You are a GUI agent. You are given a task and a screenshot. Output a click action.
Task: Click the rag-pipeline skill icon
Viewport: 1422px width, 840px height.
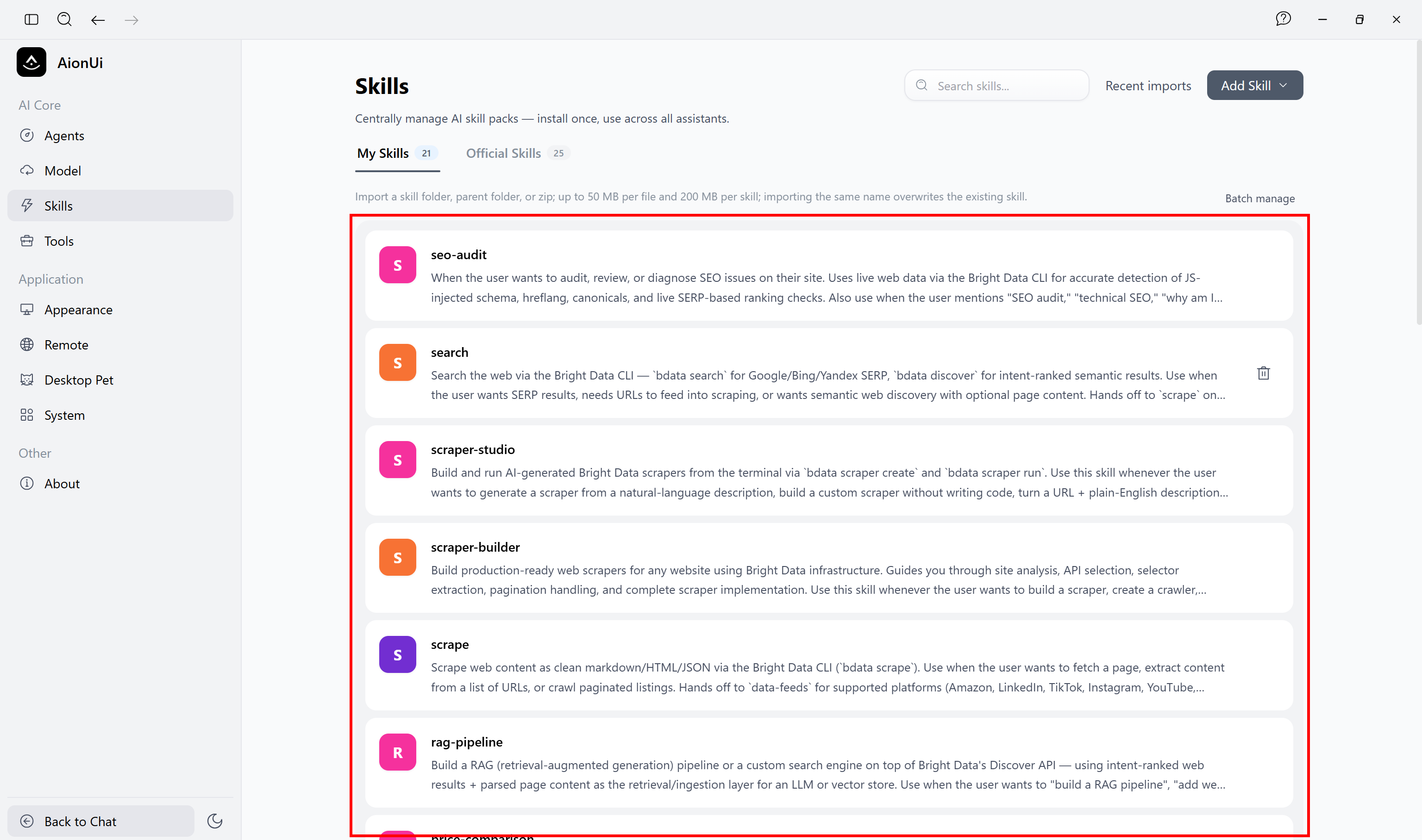click(x=398, y=753)
